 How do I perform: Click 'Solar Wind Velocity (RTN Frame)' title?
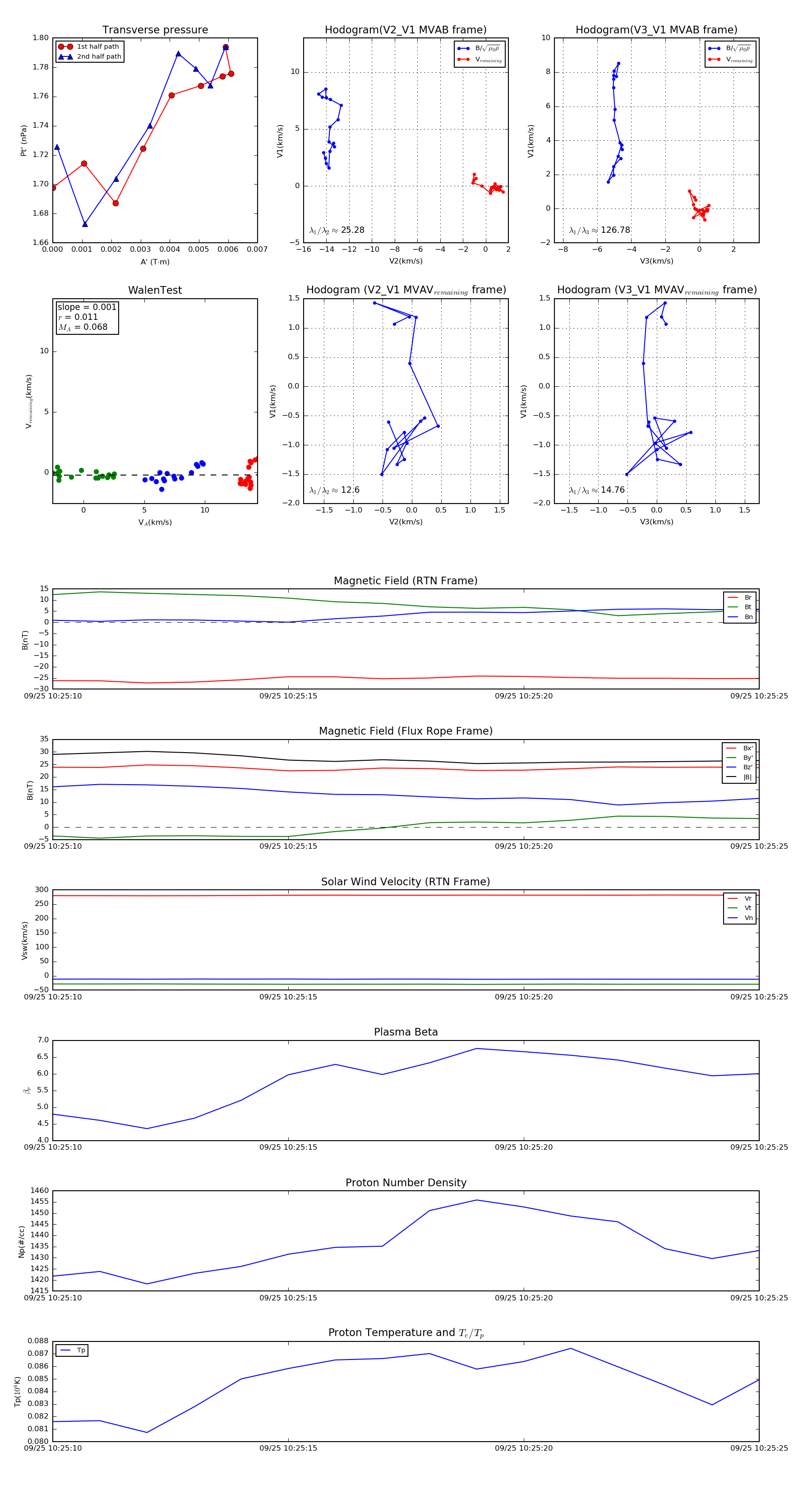coord(406,882)
